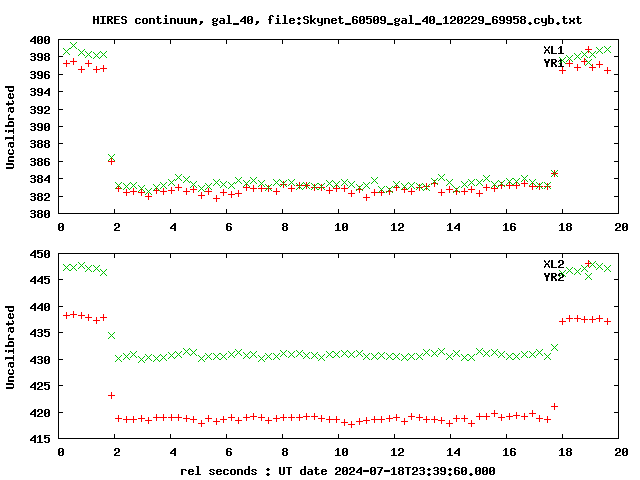Click x-axis tick '20' under bottom plot
The width and height of the screenshot is (640, 480).
click(621, 452)
